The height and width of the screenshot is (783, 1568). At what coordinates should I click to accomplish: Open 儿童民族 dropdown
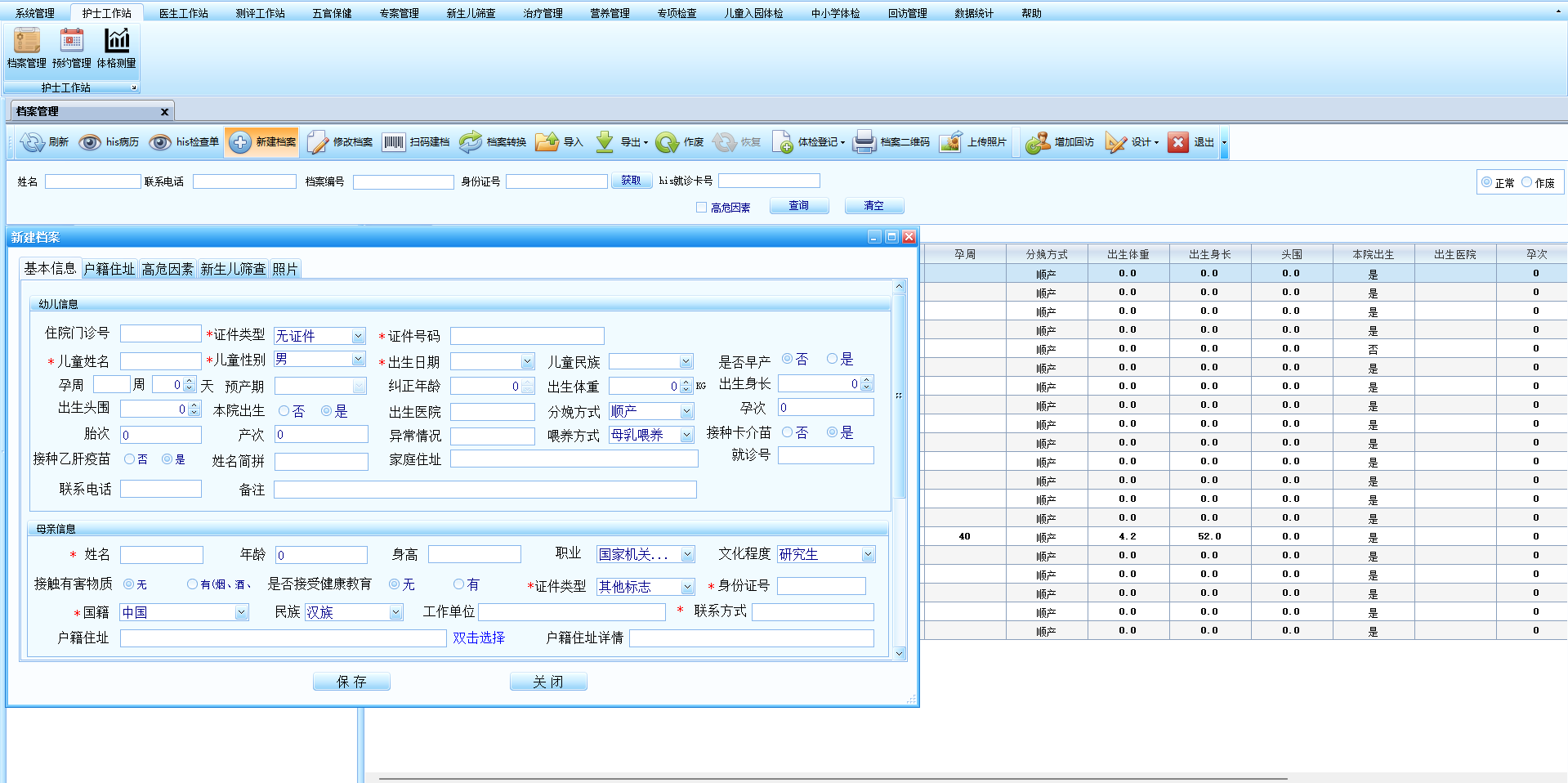coord(686,361)
